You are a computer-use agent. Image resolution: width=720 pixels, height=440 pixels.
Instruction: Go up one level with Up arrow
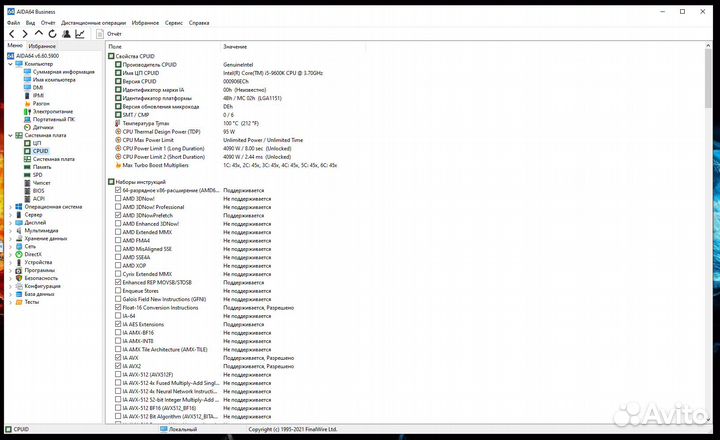pyautogui.click(x=39, y=34)
